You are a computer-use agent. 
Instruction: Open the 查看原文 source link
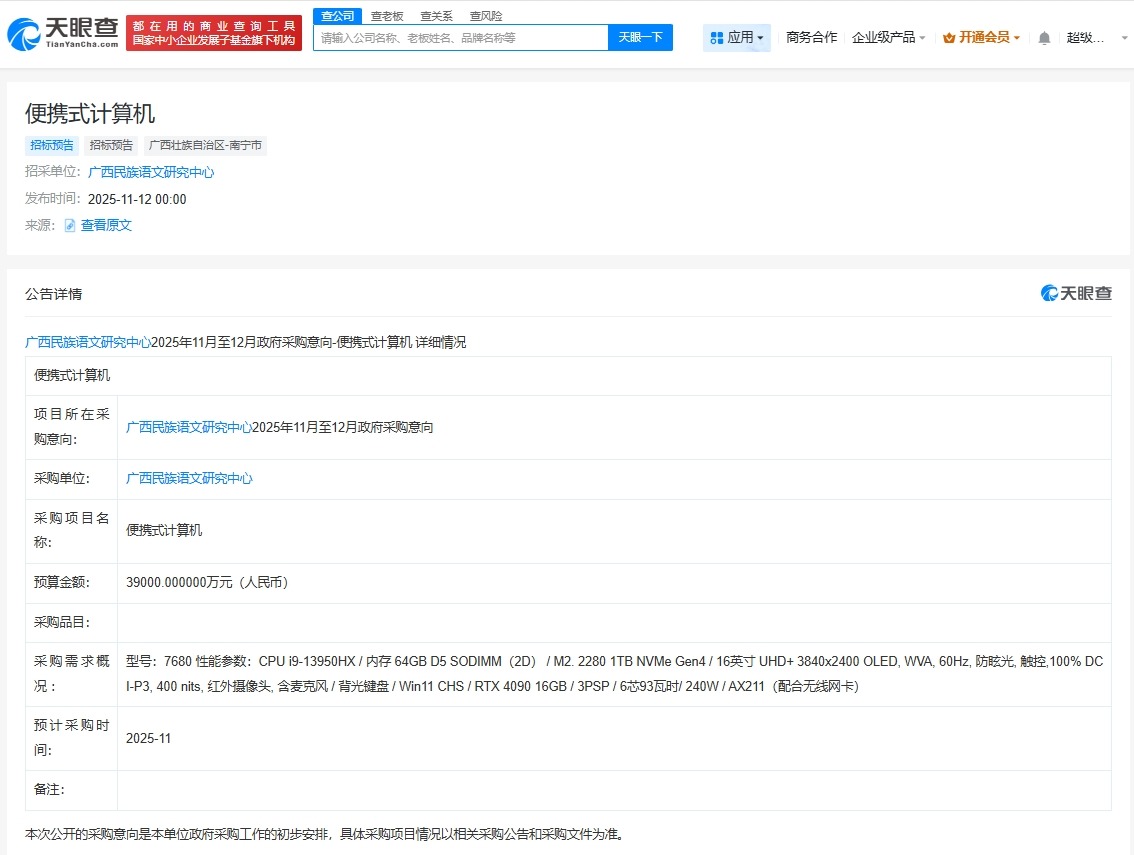pyautogui.click(x=106, y=225)
